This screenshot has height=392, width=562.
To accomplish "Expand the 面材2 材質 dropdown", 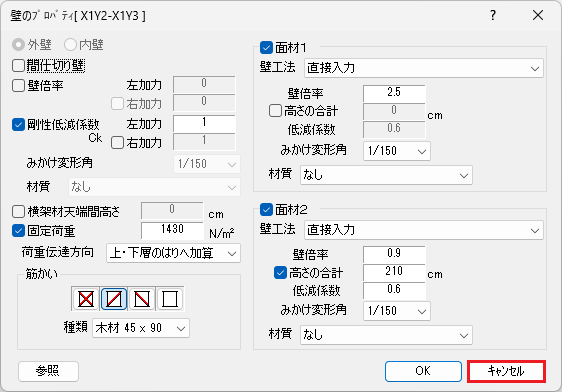I will [386, 335].
